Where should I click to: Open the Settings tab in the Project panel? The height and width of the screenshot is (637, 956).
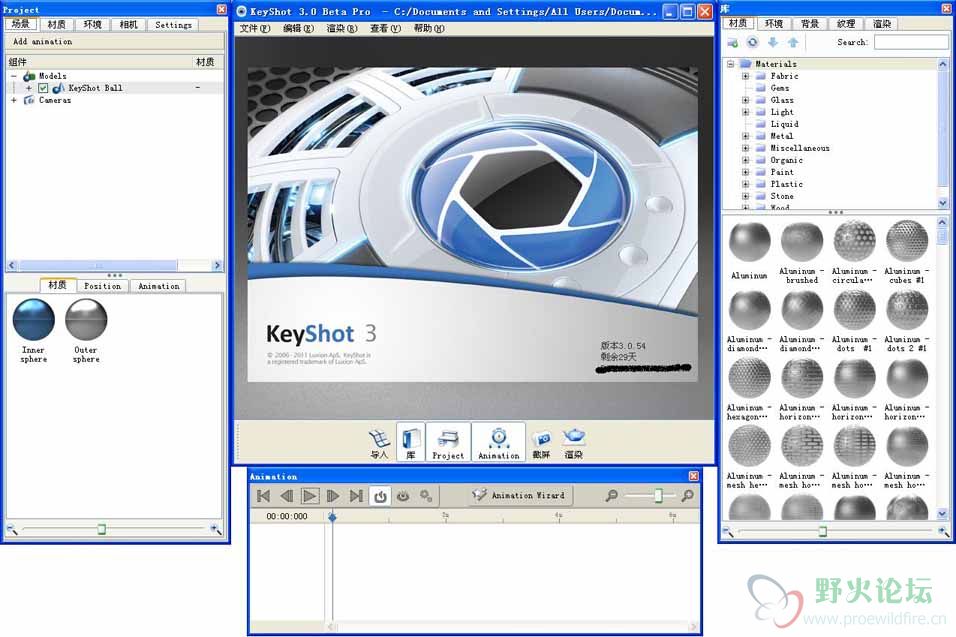(173, 24)
